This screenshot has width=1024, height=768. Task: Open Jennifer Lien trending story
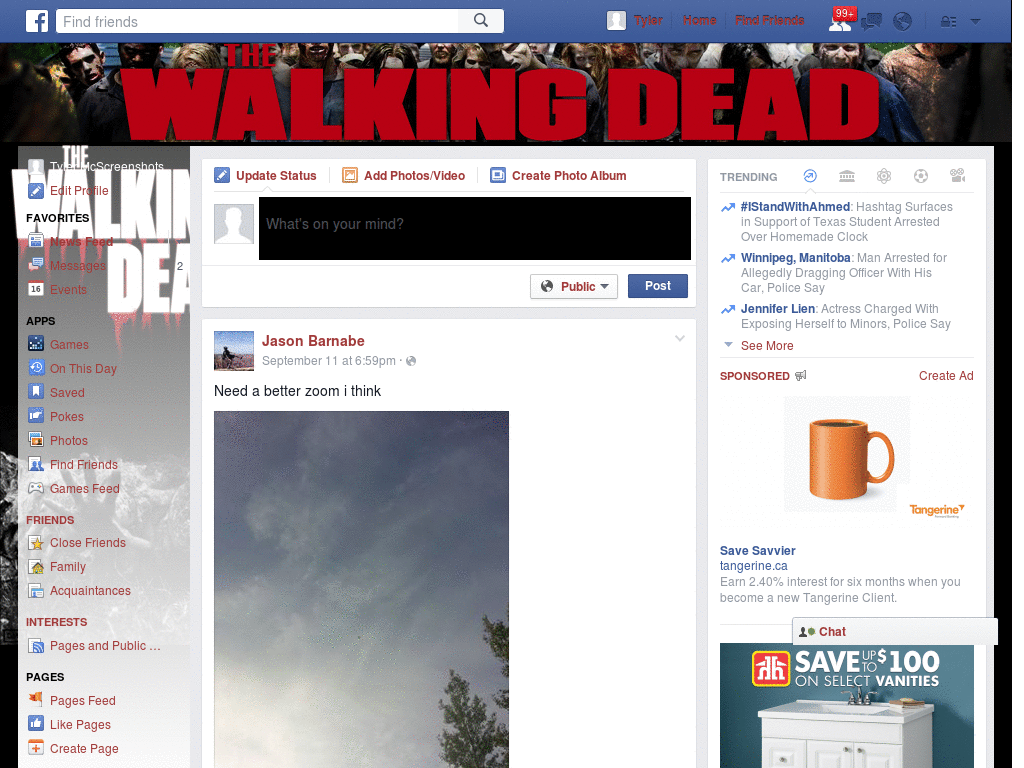[777, 308]
